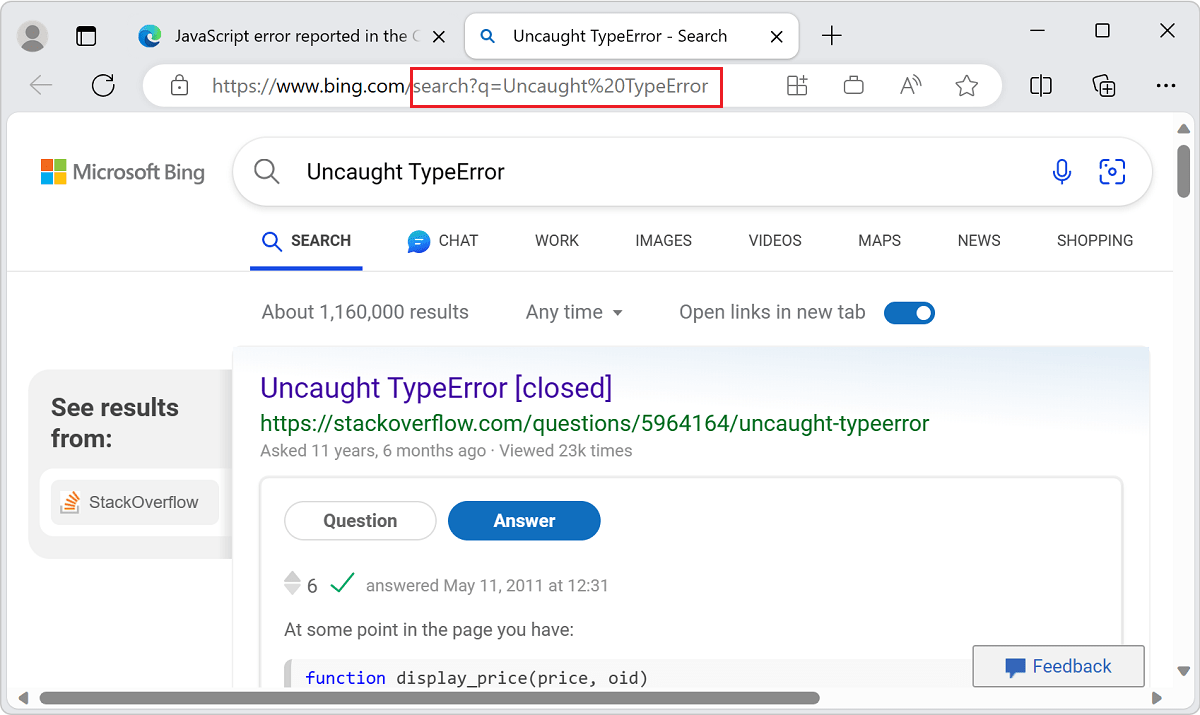Add this page to favorites with the star
1200x715 pixels.
[x=966, y=85]
